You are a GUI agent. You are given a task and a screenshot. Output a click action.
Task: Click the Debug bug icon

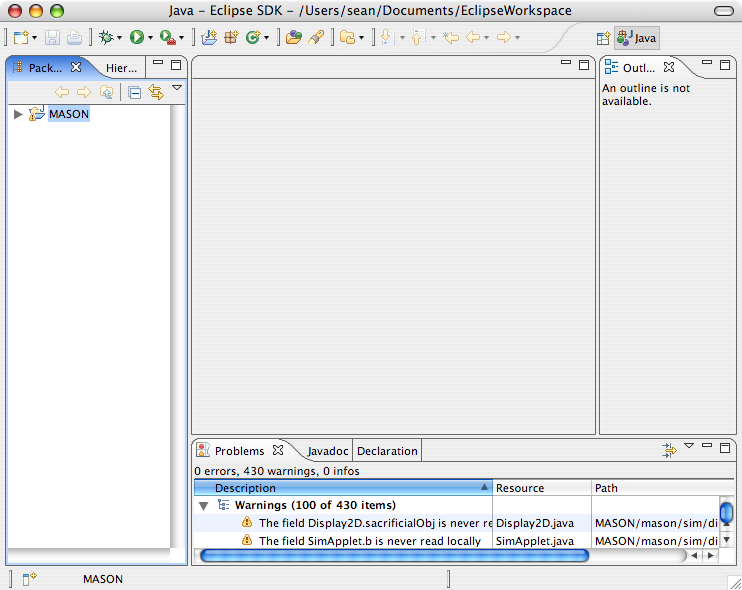[105, 37]
